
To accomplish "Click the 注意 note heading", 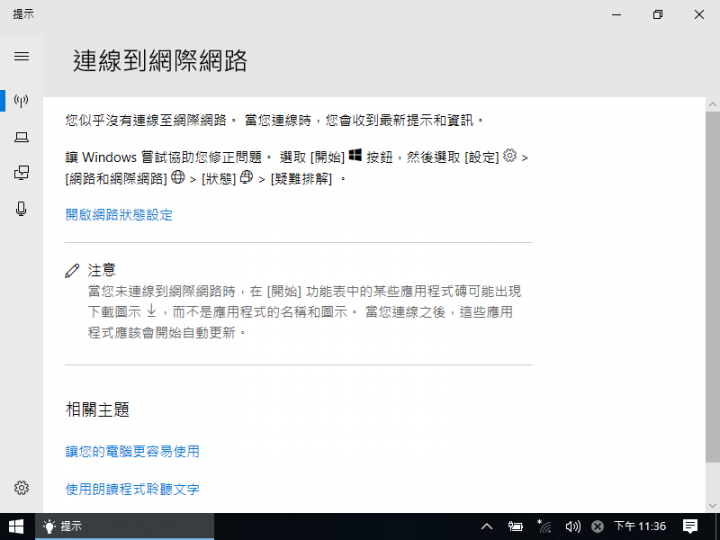I will click(101, 270).
